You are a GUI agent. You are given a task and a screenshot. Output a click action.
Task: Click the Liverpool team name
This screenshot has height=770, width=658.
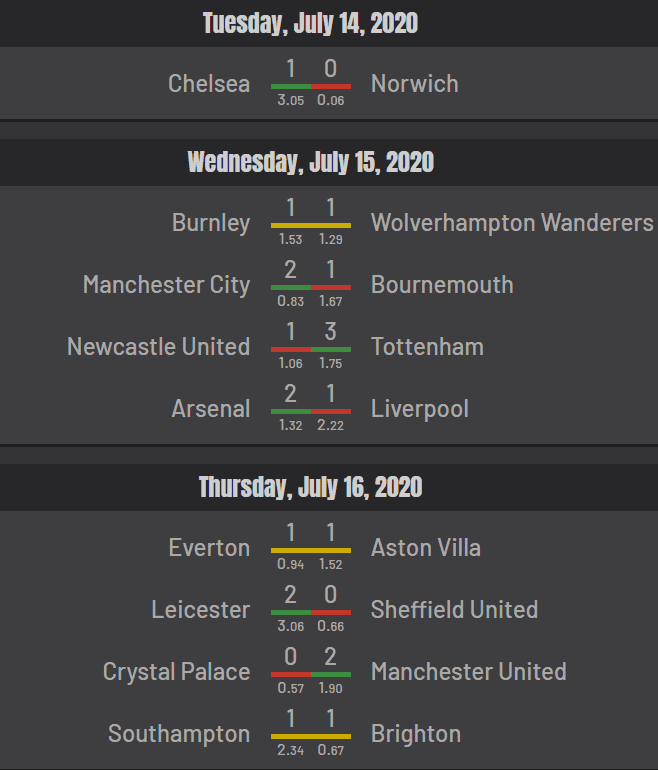click(420, 409)
